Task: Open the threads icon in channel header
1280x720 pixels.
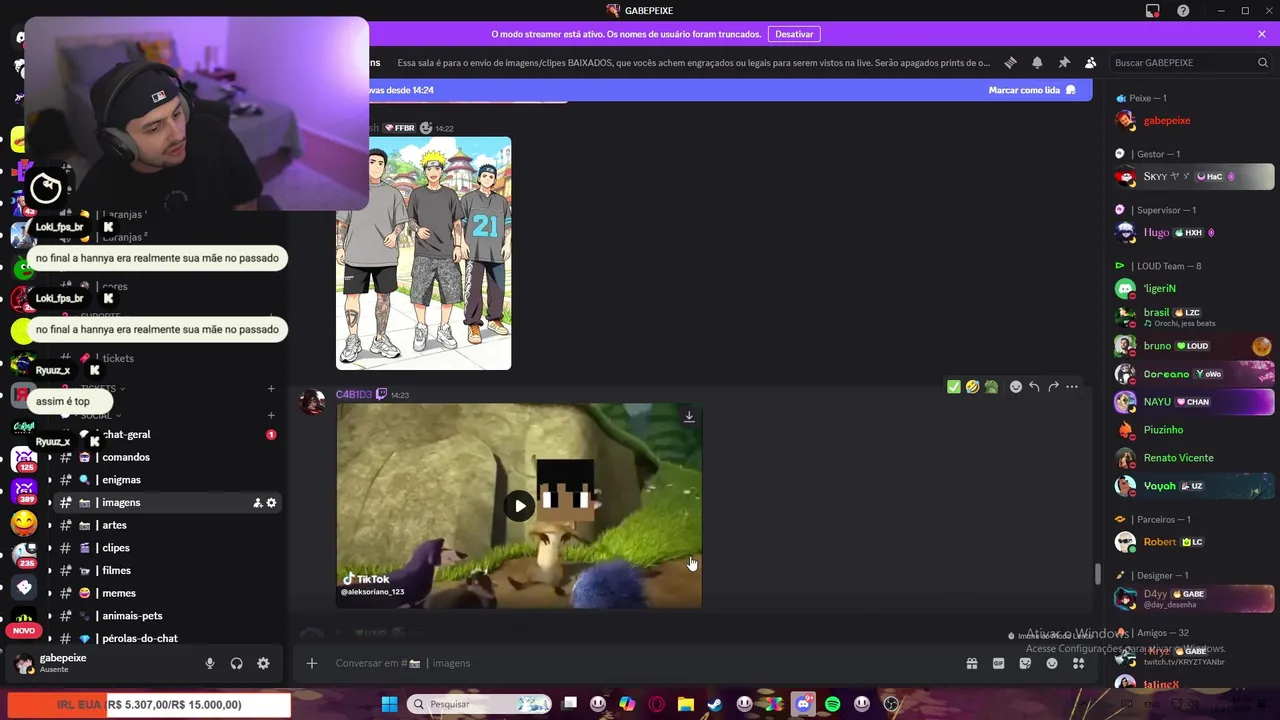Action: click(x=1010, y=62)
